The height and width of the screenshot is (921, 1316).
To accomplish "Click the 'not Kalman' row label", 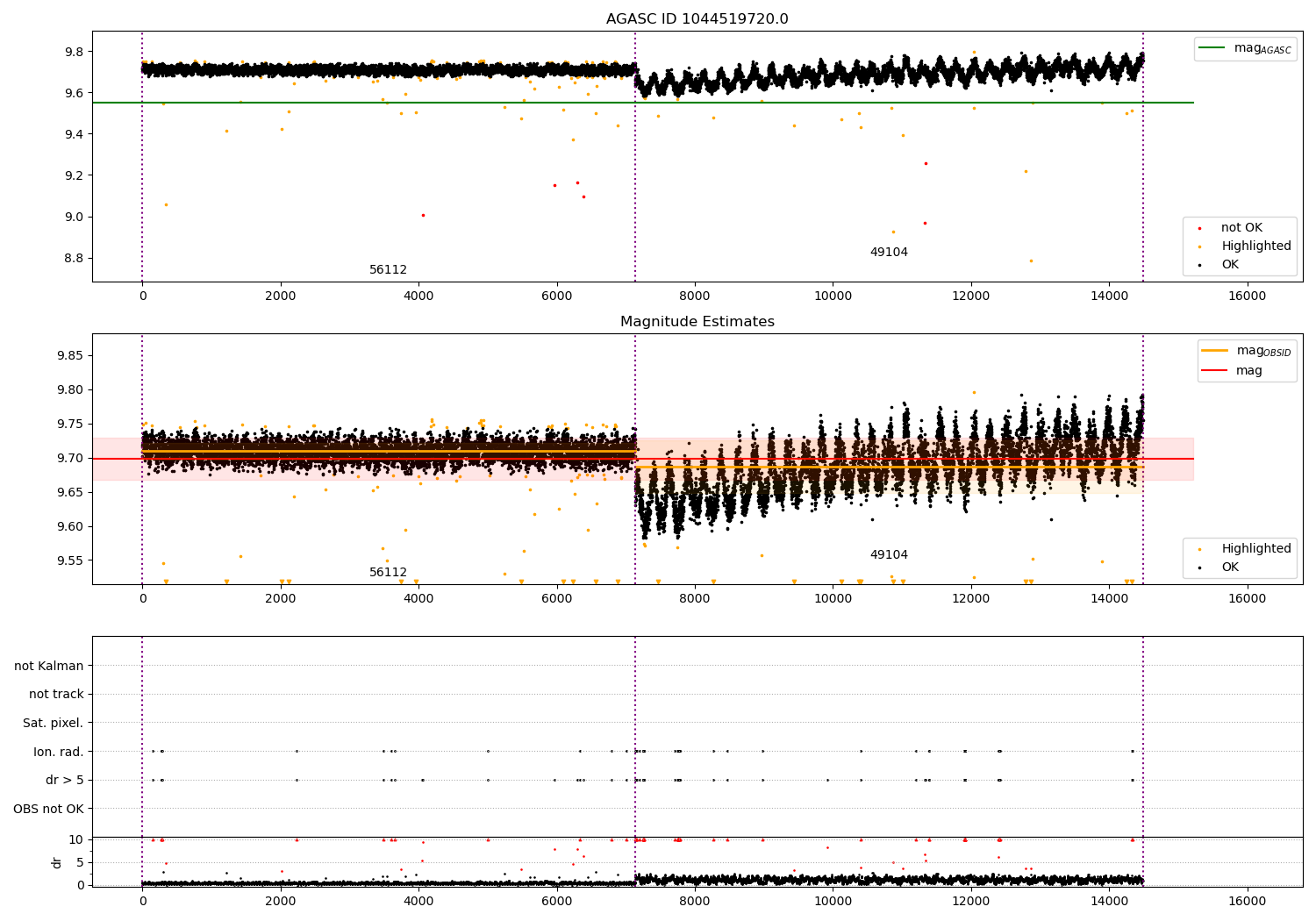I will point(49,667).
